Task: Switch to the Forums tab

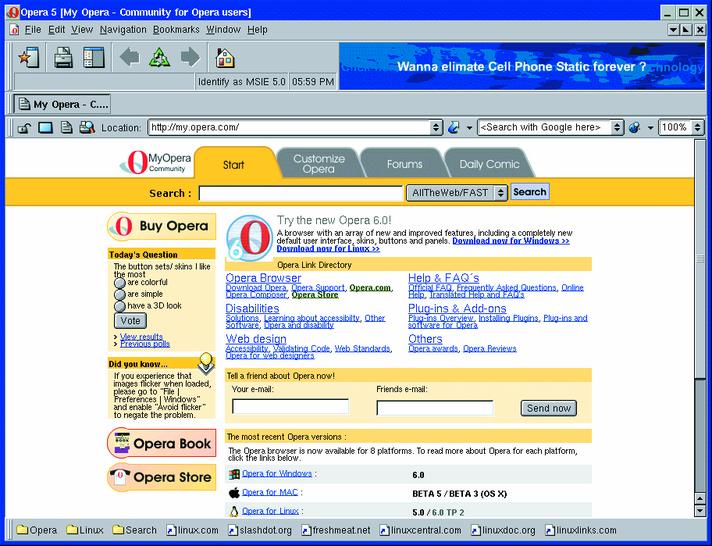Action: point(404,164)
